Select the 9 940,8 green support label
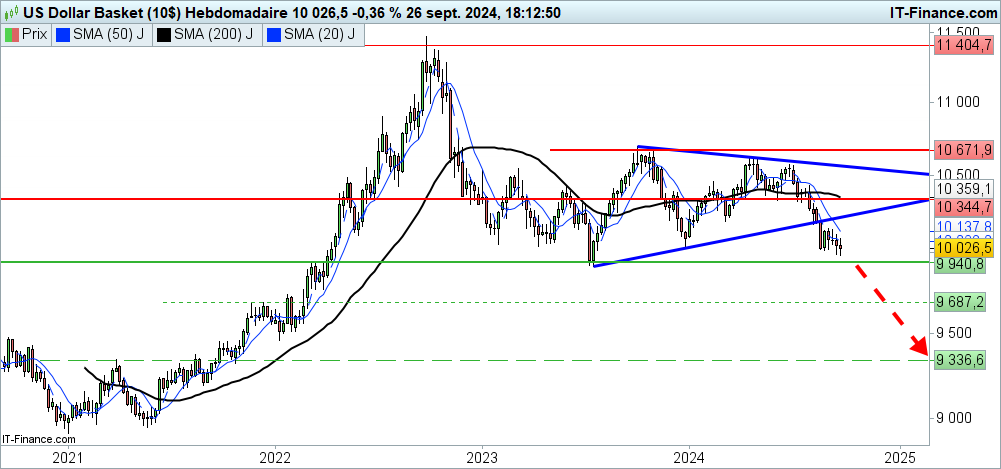This screenshot has height=469, width=1001. (963, 265)
